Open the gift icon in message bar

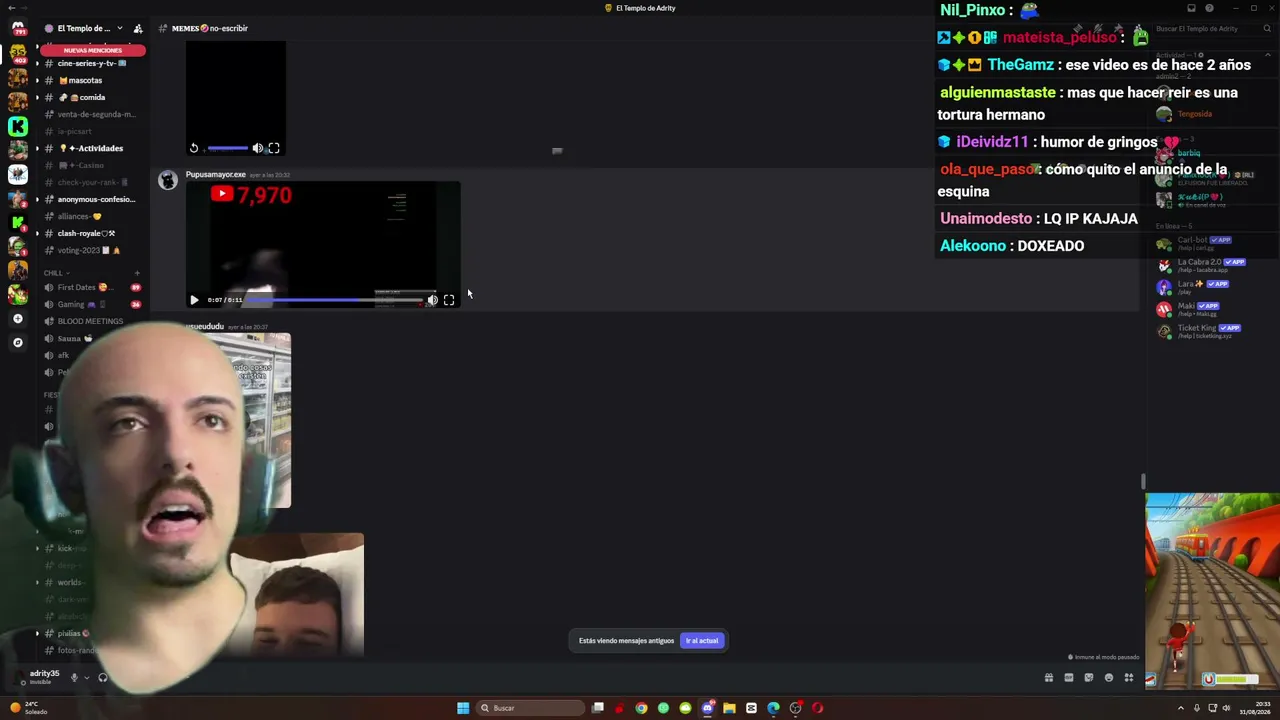tap(1048, 677)
